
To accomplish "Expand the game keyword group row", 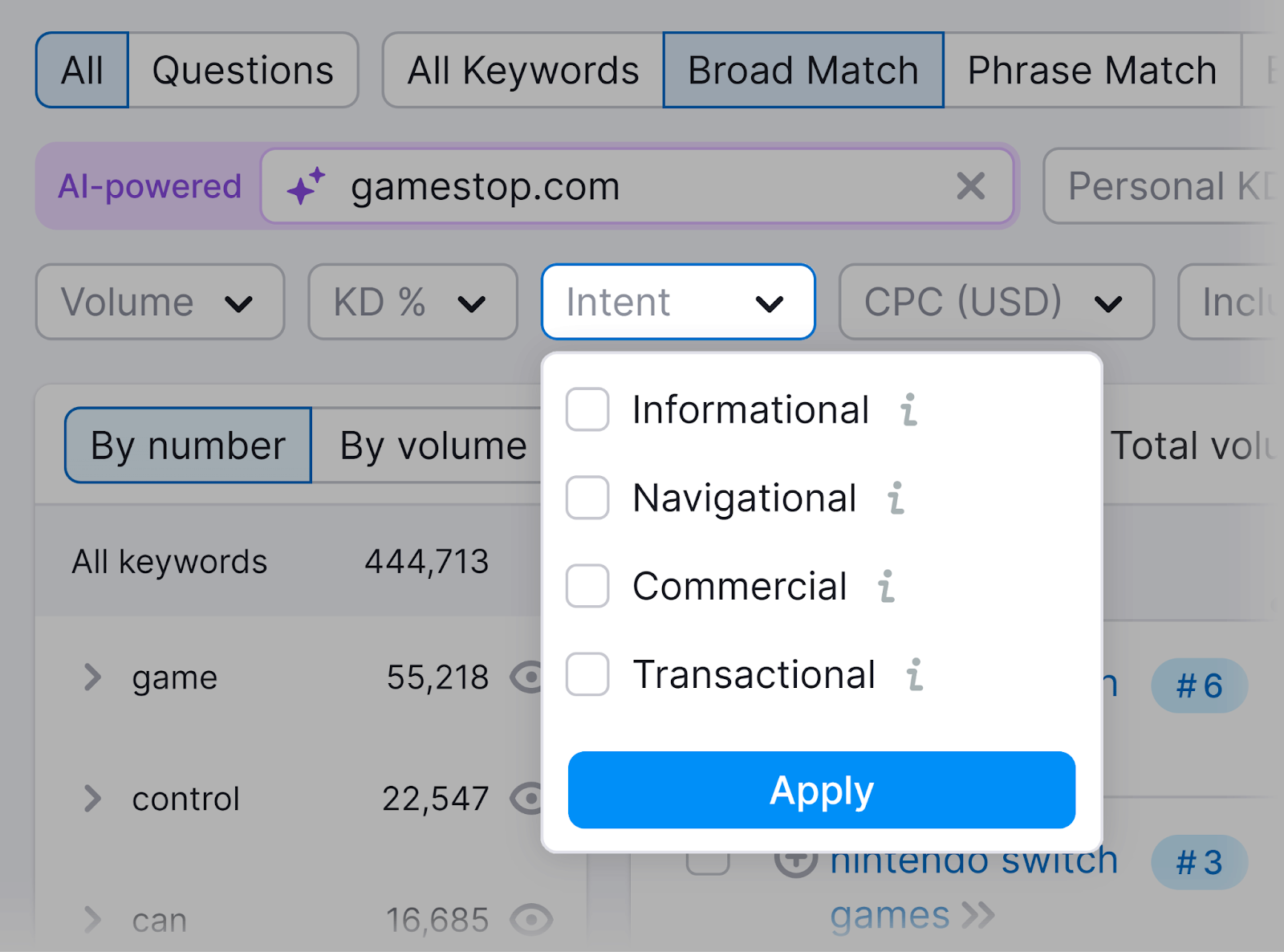I will (91, 677).
